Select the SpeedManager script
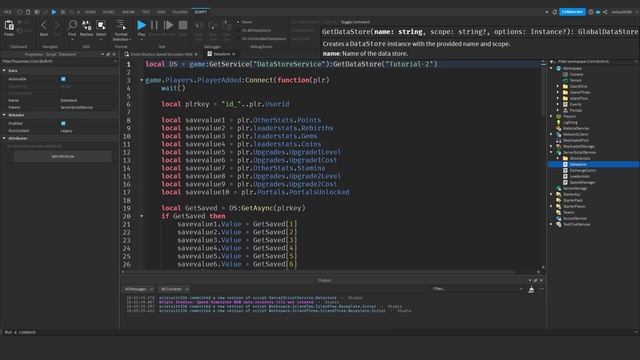This screenshot has width=640, height=360. click(x=582, y=182)
